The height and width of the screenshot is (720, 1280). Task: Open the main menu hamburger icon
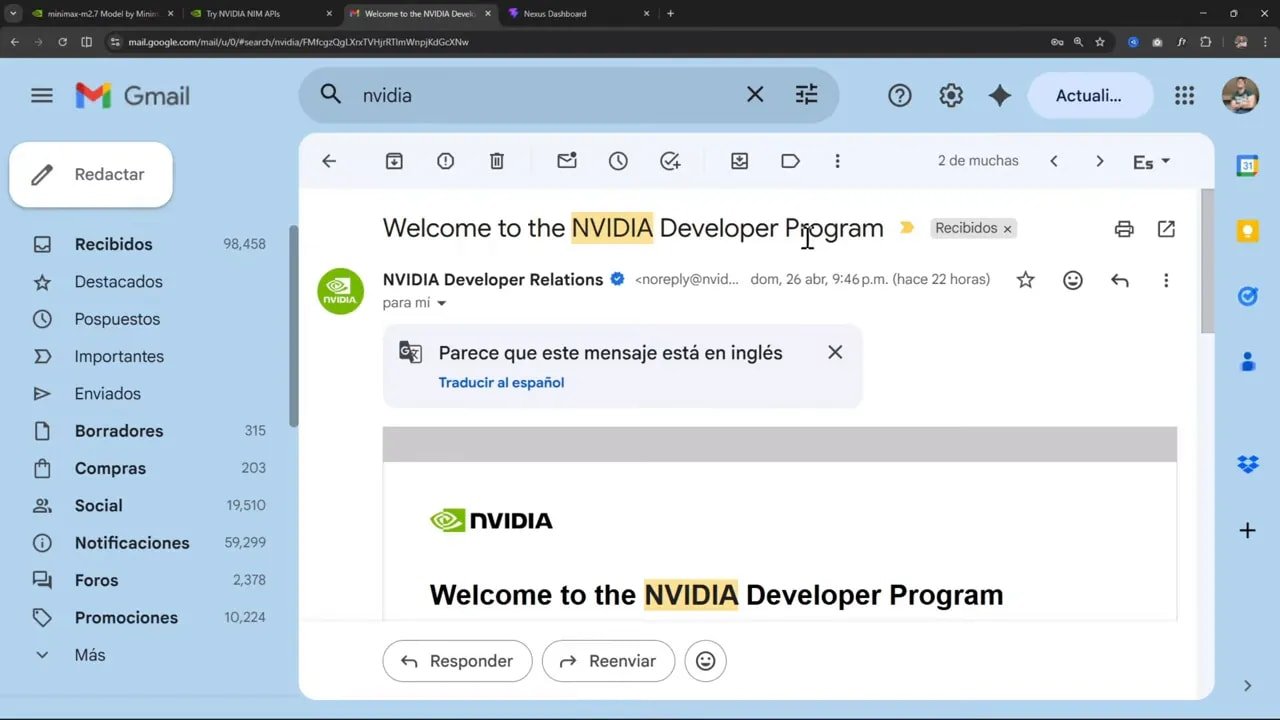click(x=42, y=96)
